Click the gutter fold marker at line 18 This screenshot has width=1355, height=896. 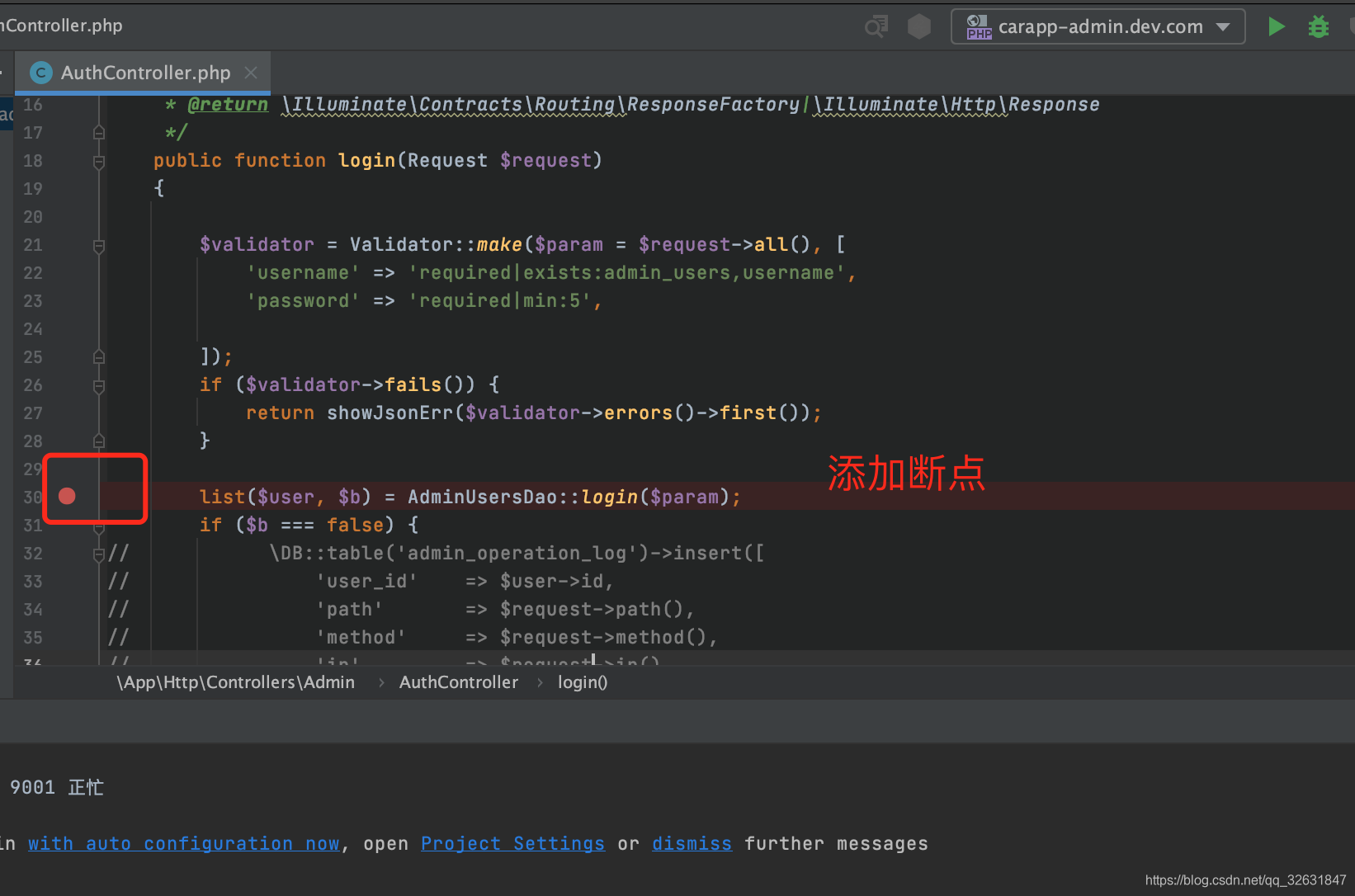(98, 161)
